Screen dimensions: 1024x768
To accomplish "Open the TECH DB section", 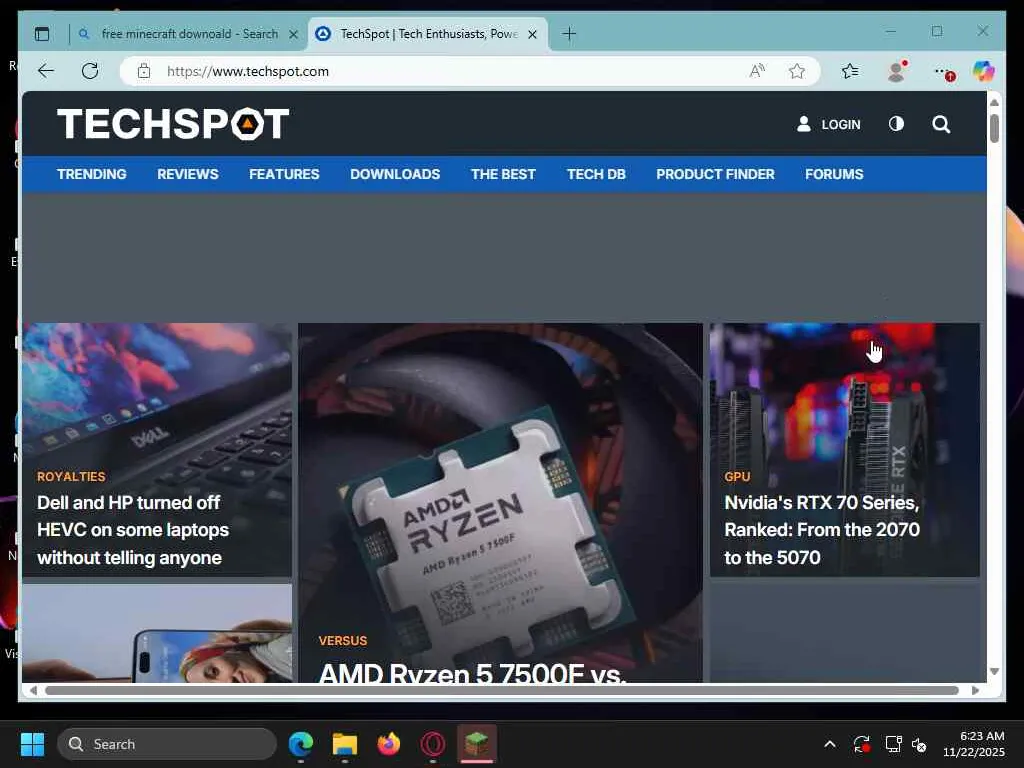I will point(596,174).
